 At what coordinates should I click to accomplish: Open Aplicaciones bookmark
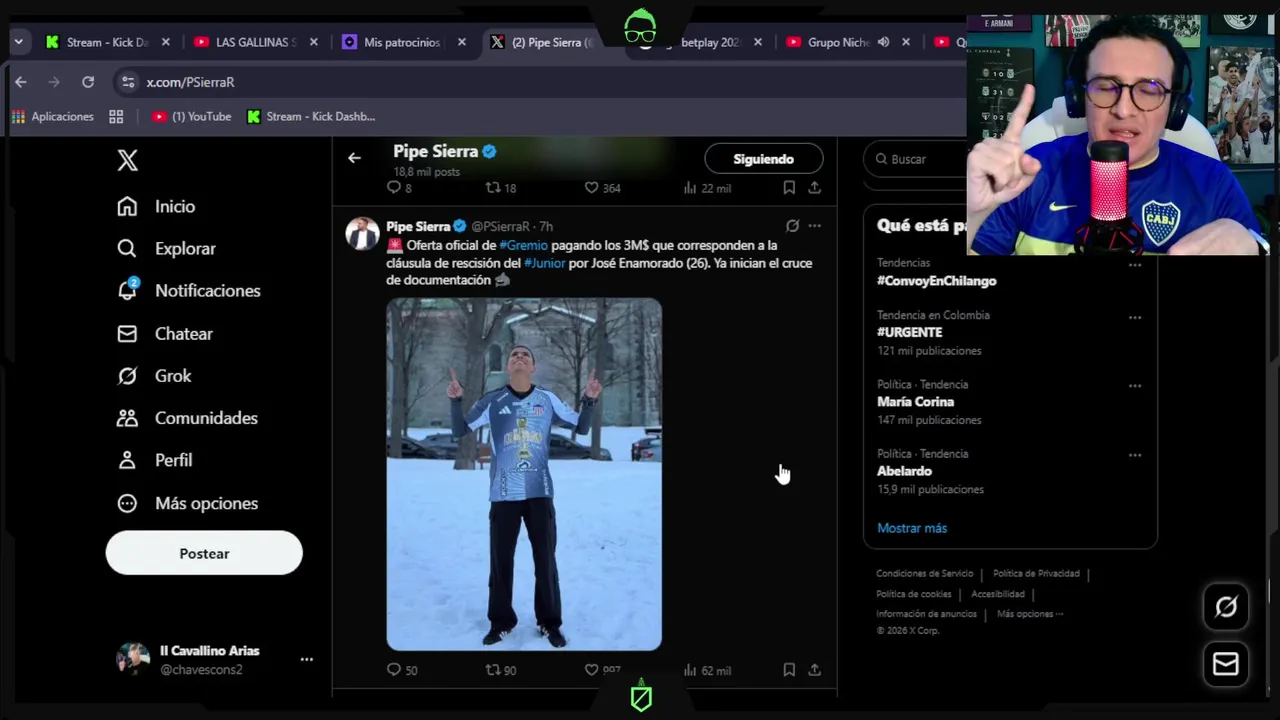pos(52,117)
